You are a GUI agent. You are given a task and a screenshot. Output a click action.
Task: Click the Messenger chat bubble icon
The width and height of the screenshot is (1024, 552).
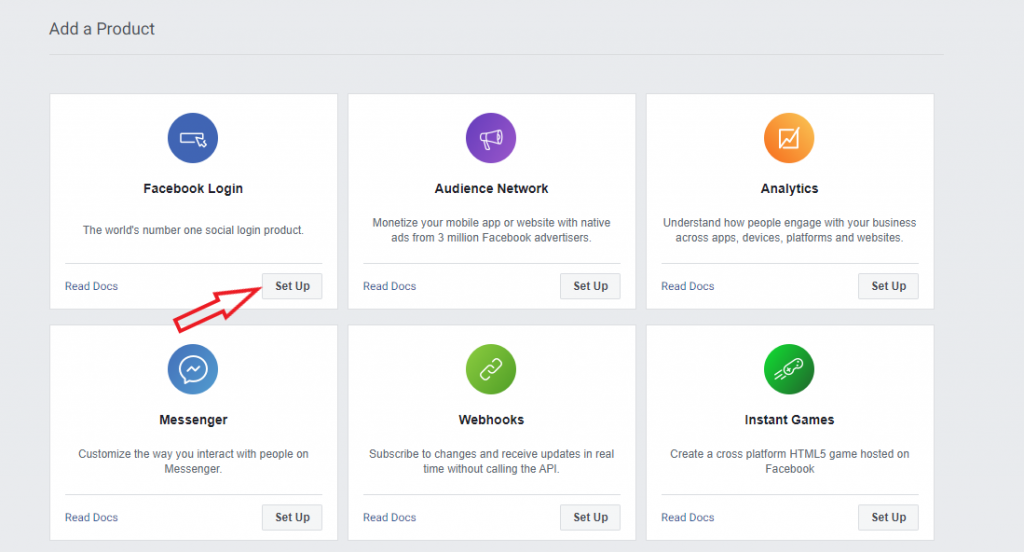point(193,369)
